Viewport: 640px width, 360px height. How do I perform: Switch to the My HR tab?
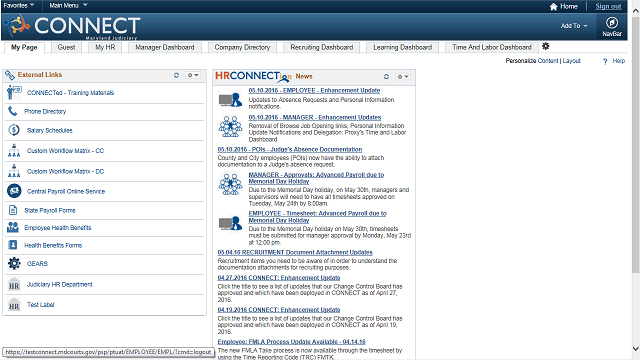[105, 47]
